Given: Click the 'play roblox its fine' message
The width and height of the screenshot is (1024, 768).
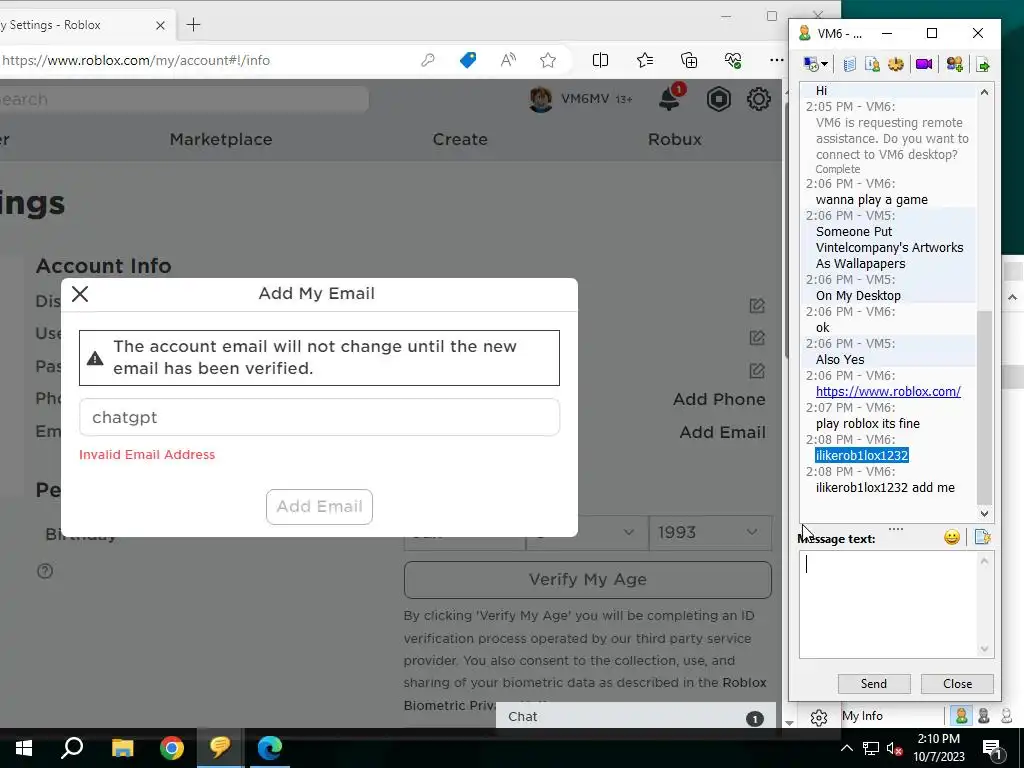Looking at the screenshot, I should point(867,424).
